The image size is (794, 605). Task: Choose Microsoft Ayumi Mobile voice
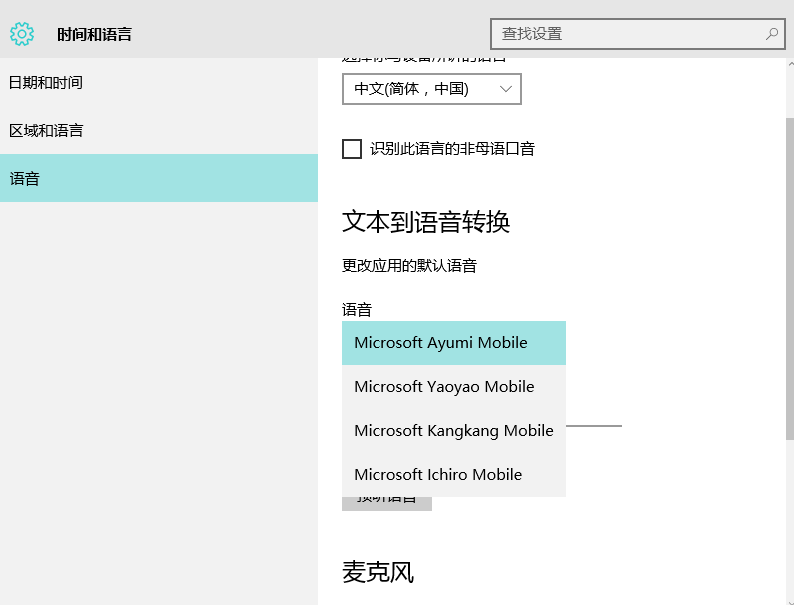pos(454,343)
